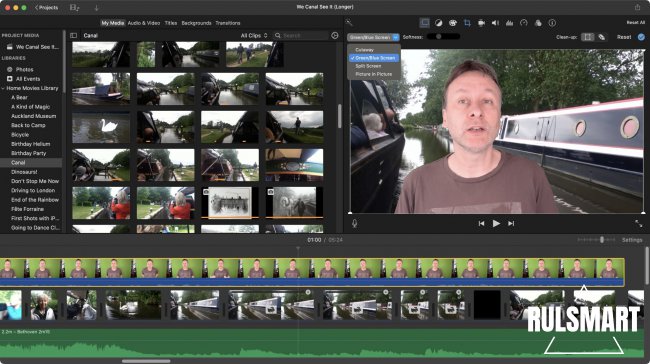Click the Import Media down-arrow icon
Viewport: 650px width, 364px height.
pyautogui.click(x=96, y=7)
